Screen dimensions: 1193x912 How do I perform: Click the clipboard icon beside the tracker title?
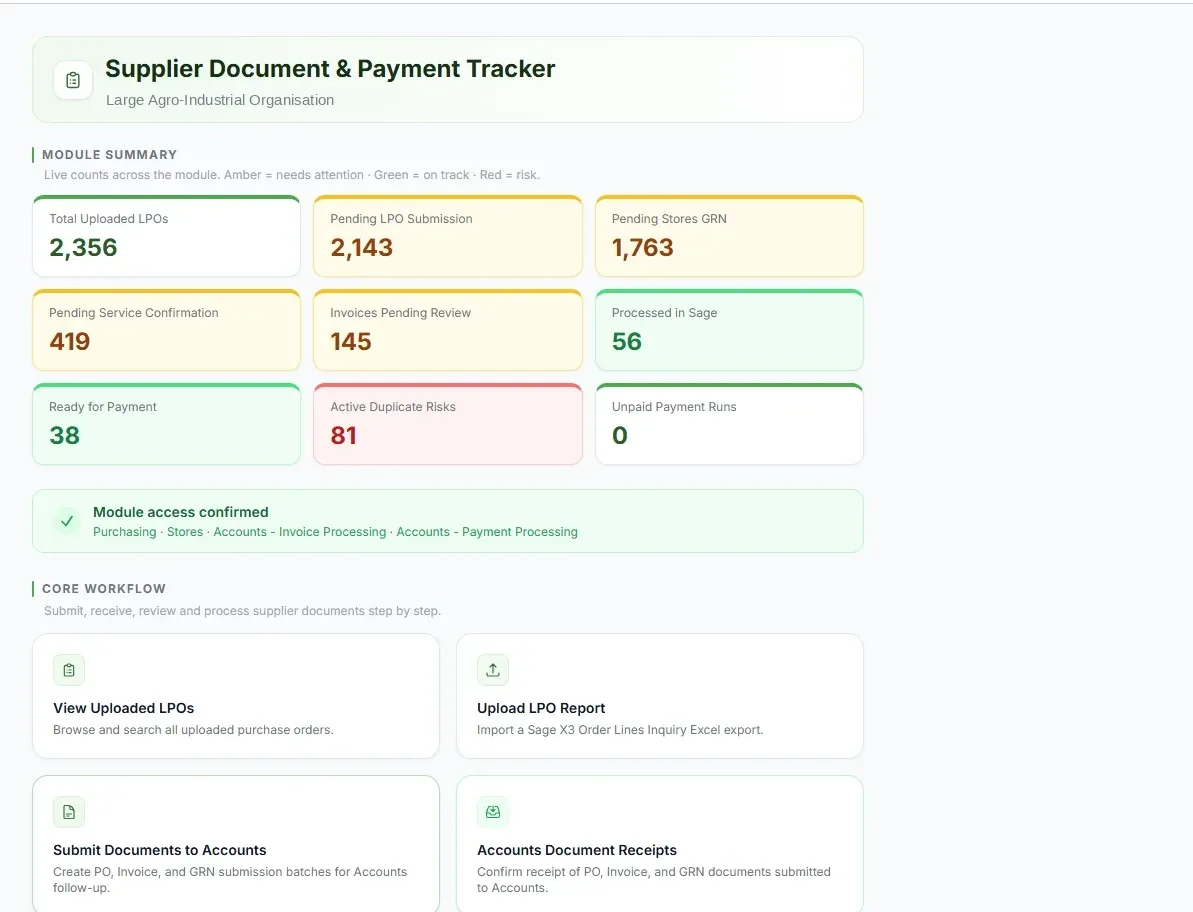[73, 80]
